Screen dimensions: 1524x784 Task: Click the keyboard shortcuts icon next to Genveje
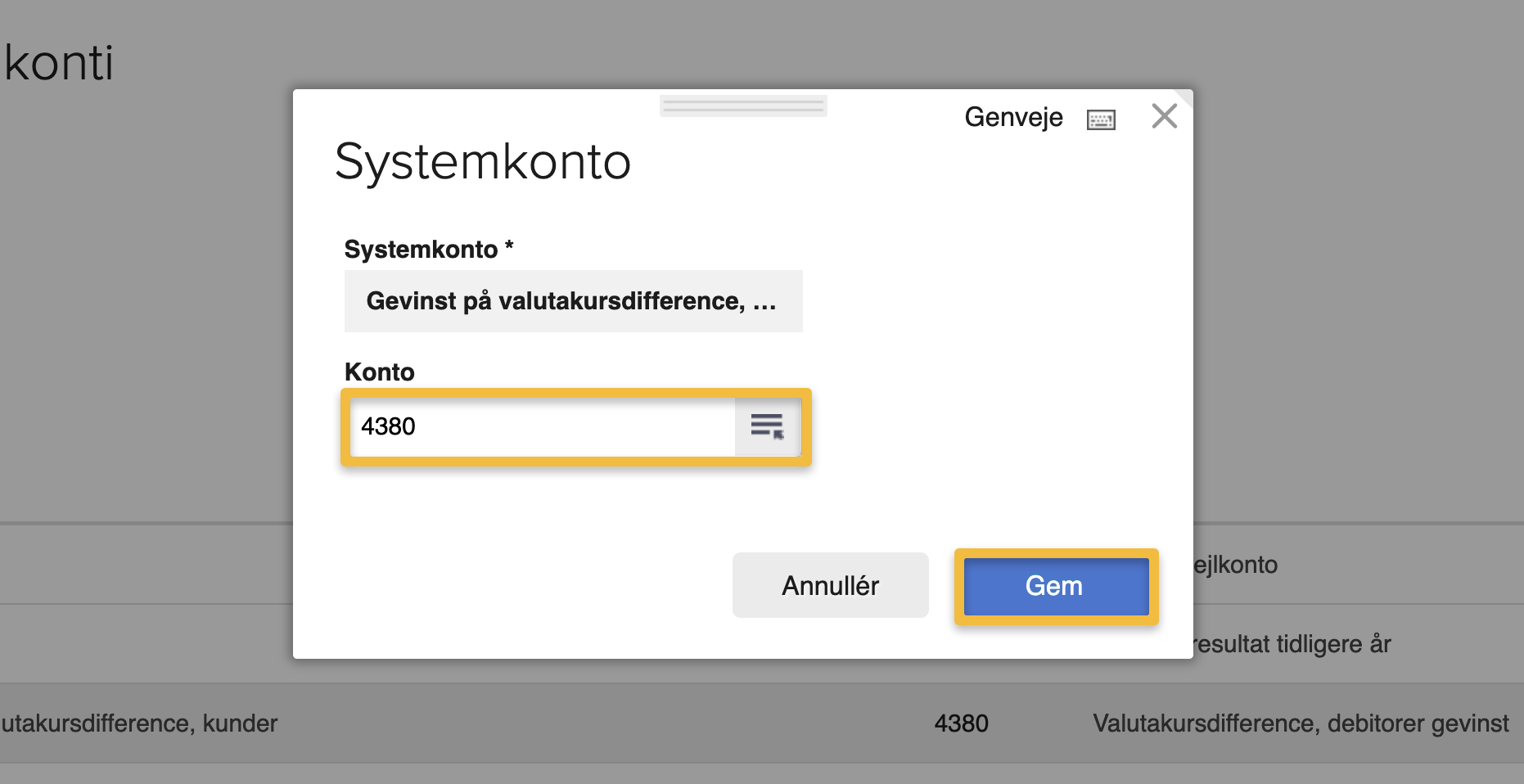pyautogui.click(x=1100, y=118)
